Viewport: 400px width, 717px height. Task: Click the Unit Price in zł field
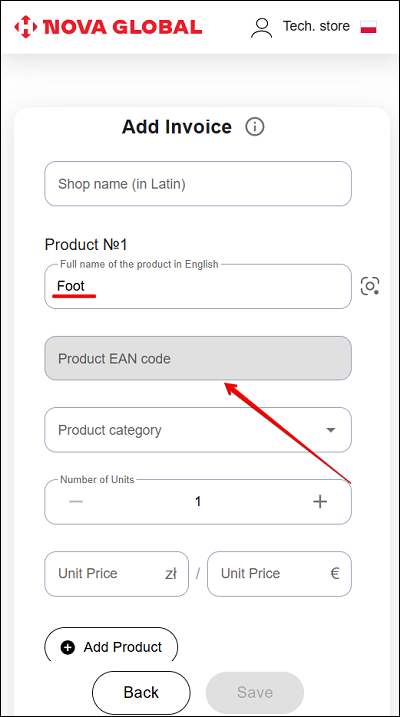pos(117,573)
